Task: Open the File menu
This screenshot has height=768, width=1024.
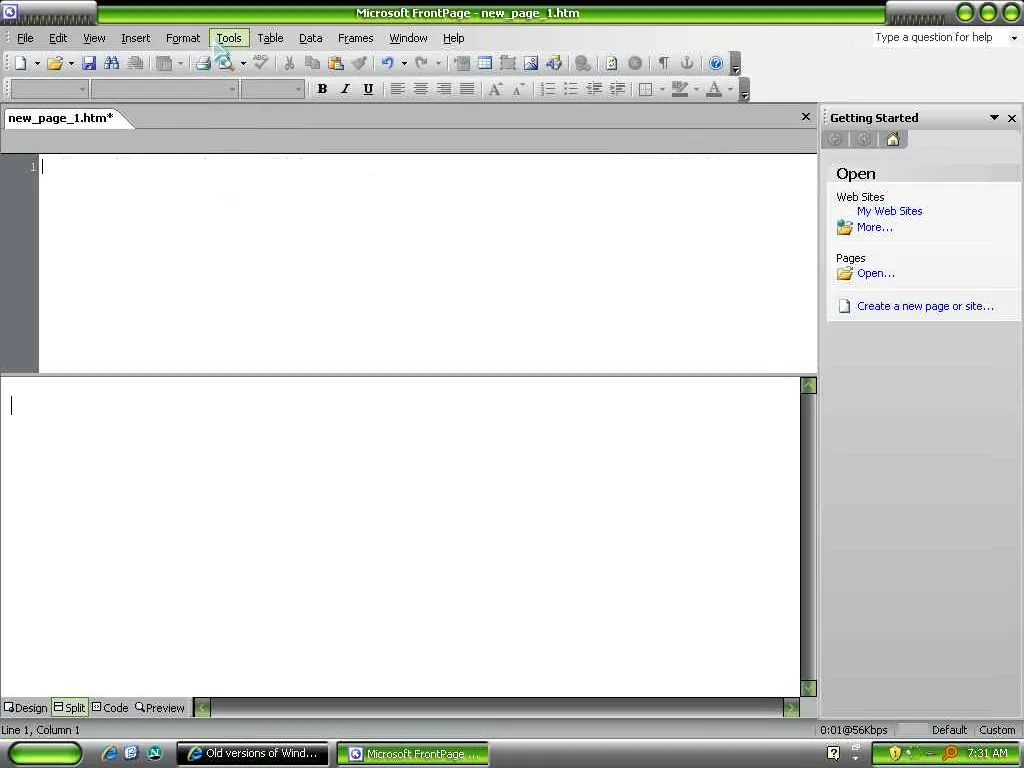Action: tap(25, 38)
